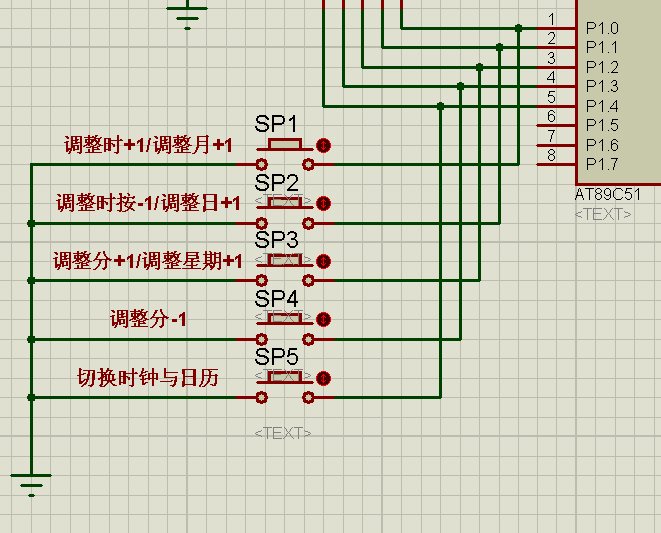
Task: Select the text 调整时+1/调整月+1
Action: pyautogui.click(x=148, y=145)
